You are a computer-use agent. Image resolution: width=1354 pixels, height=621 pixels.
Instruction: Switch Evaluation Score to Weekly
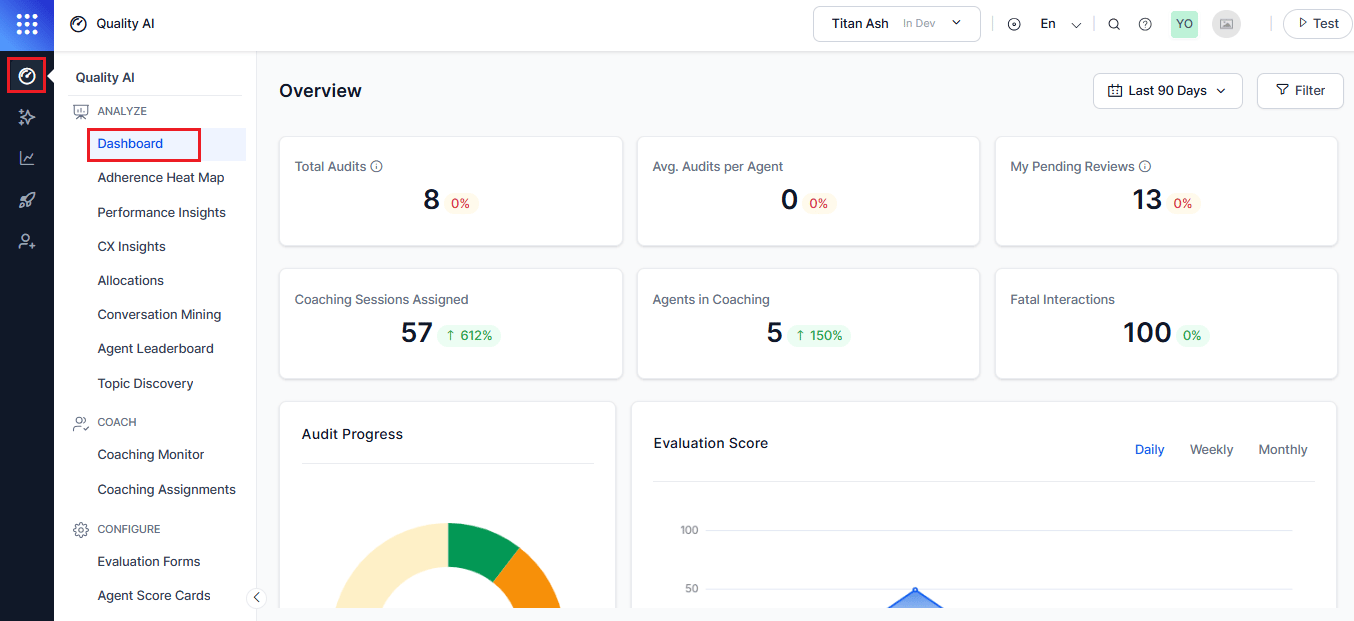tap(1211, 450)
